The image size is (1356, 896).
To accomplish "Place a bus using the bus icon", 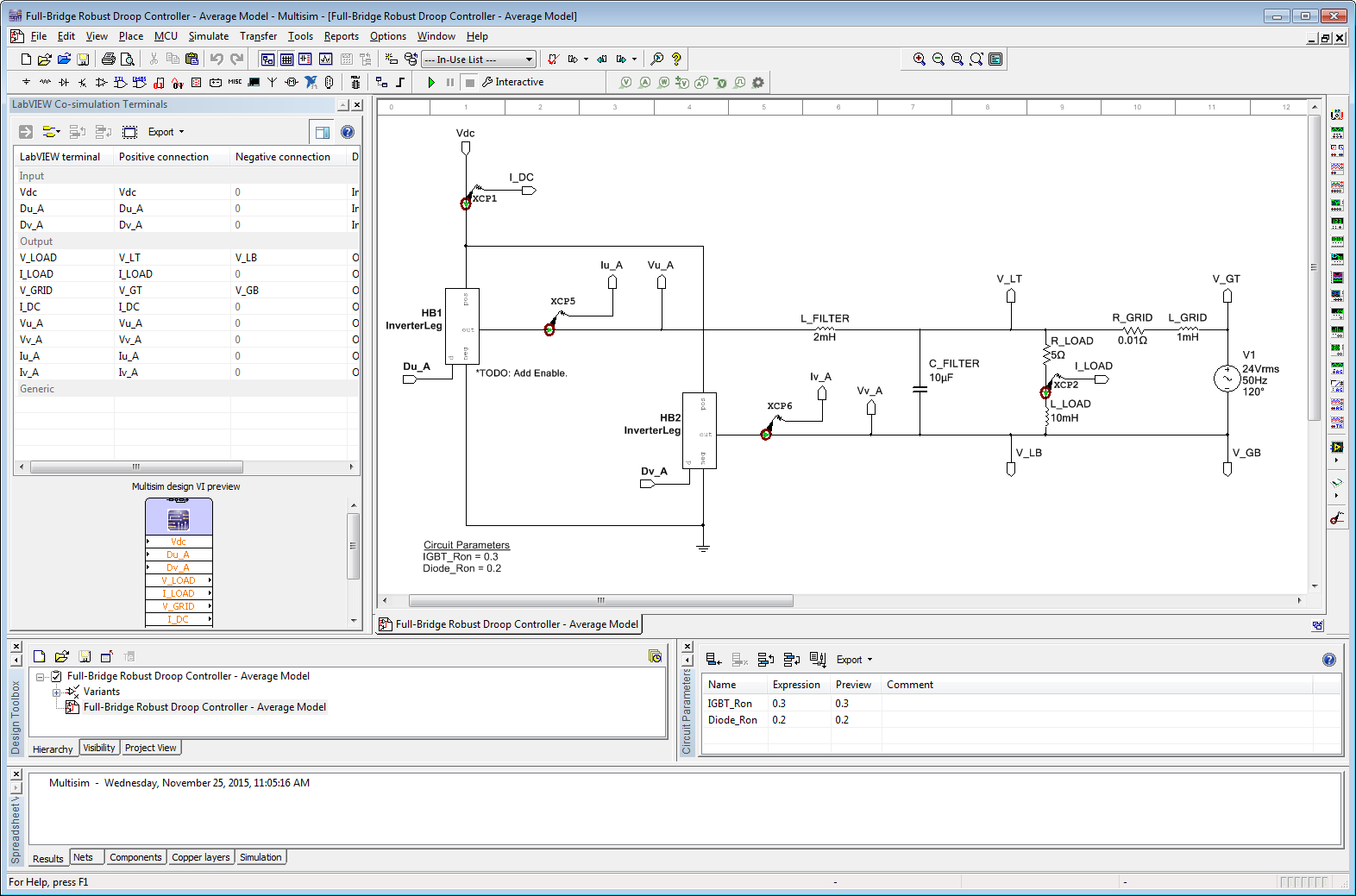I will (400, 83).
